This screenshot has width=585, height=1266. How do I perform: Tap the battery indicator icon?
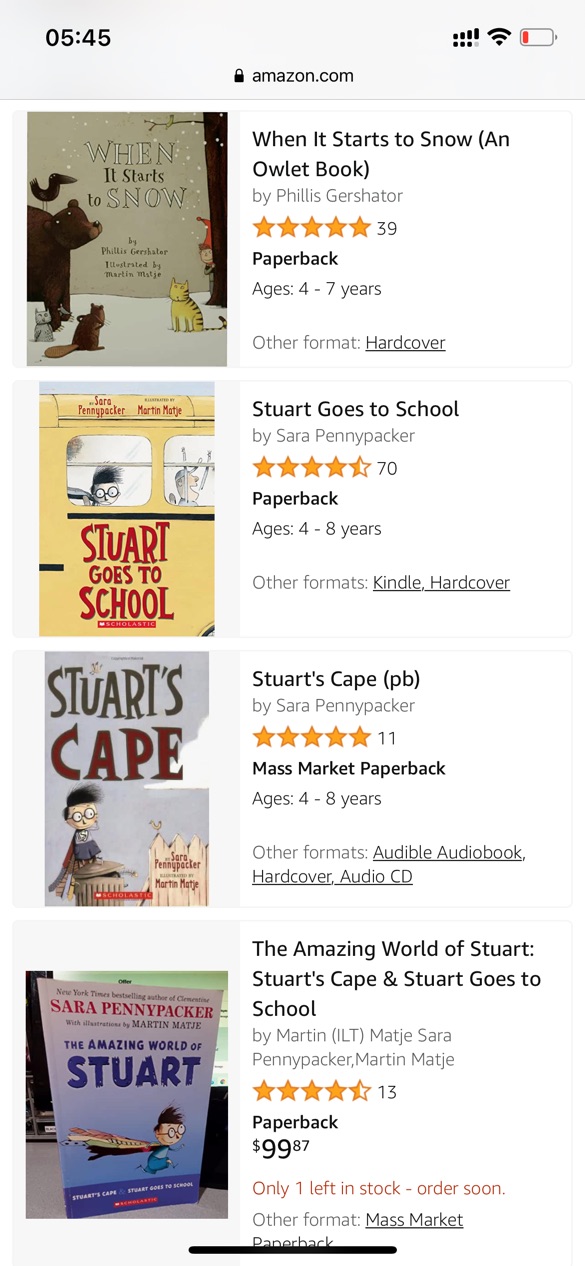click(x=537, y=38)
